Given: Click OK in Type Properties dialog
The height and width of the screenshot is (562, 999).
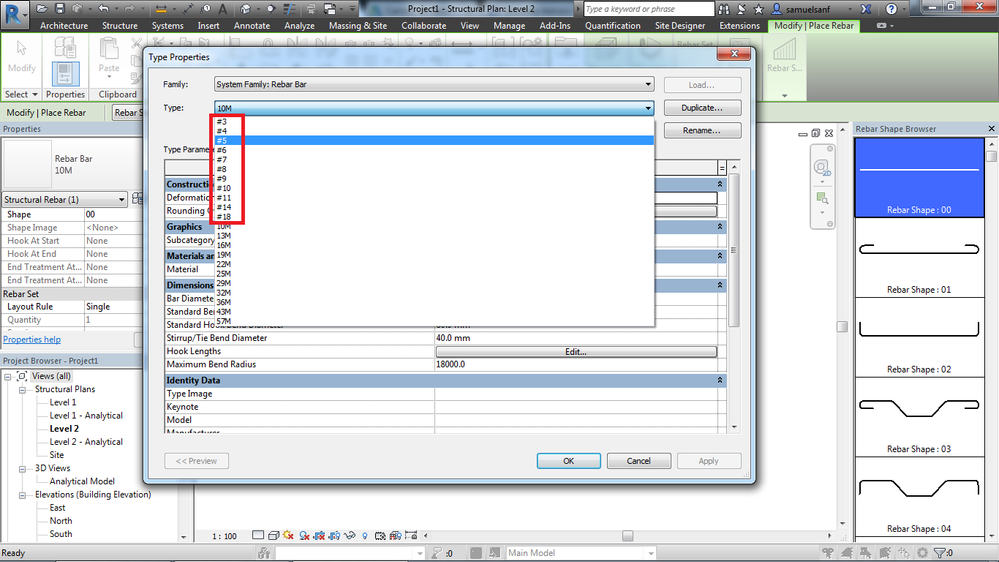Looking at the screenshot, I should click(568, 461).
